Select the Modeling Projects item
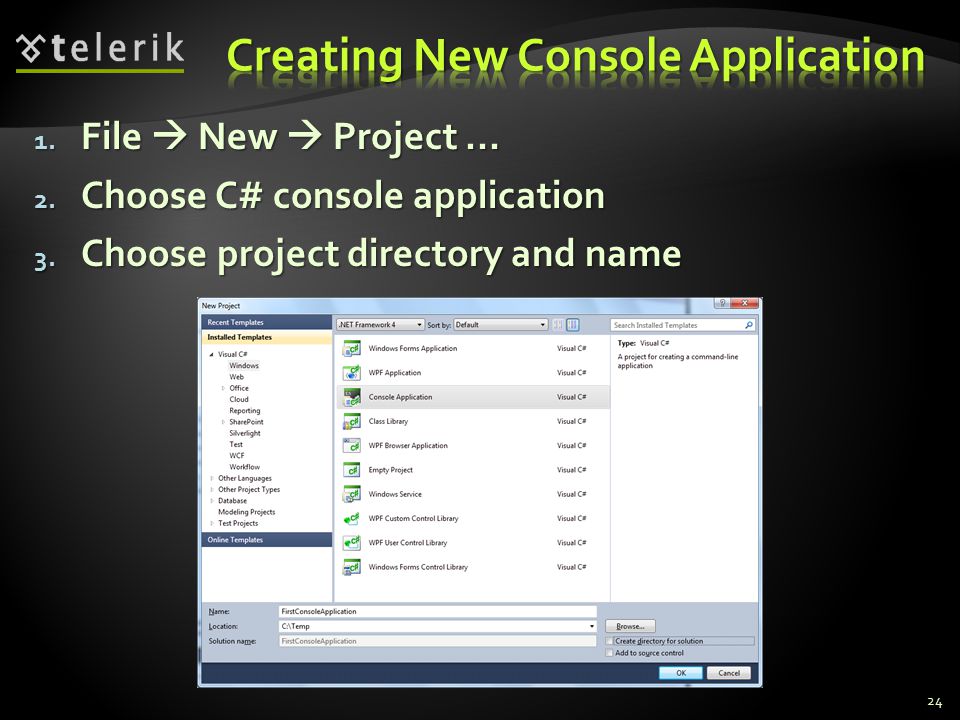The height and width of the screenshot is (720, 960). click(x=246, y=512)
